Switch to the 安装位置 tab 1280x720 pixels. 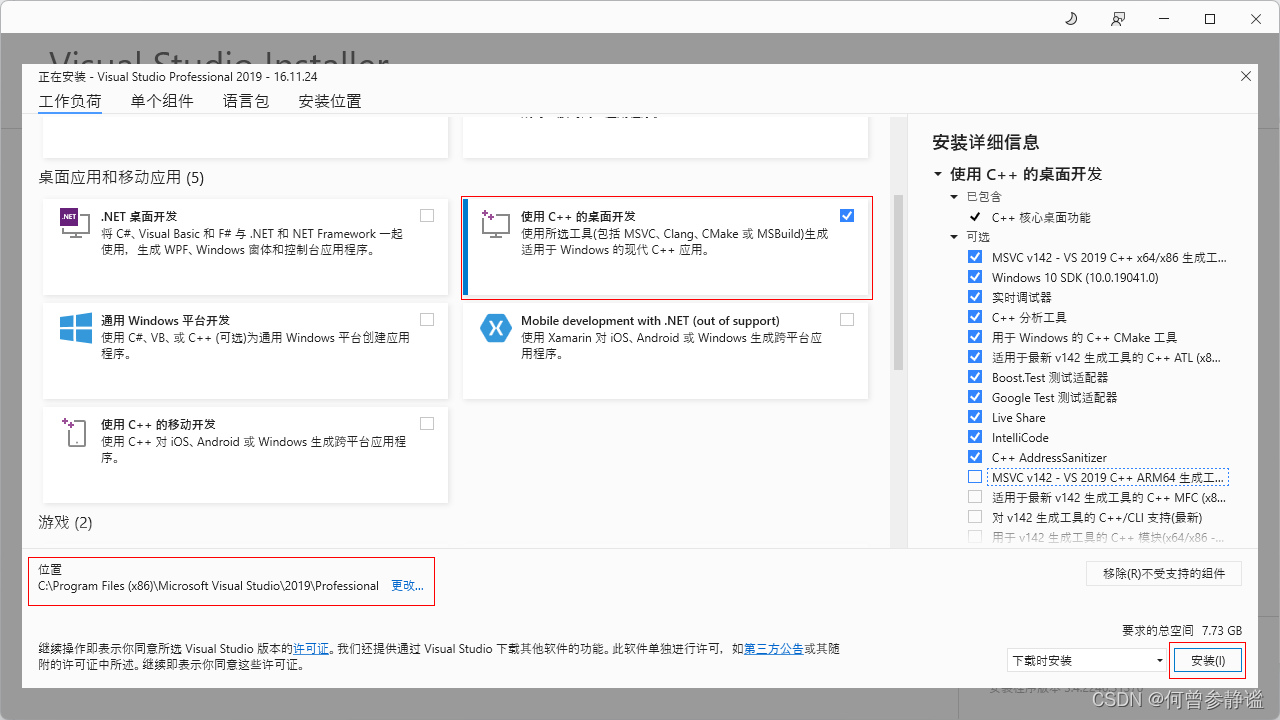(330, 101)
